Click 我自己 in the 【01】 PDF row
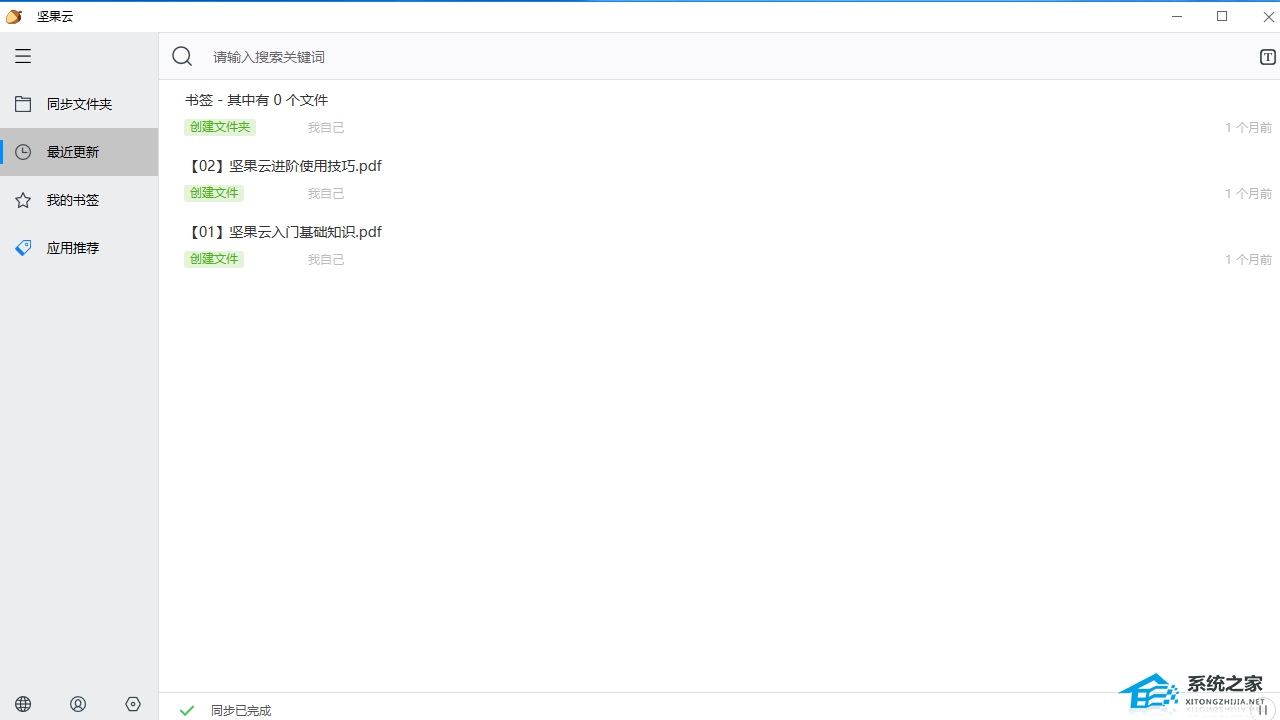The width and height of the screenshot is (1280, 720). click(326, 260)
